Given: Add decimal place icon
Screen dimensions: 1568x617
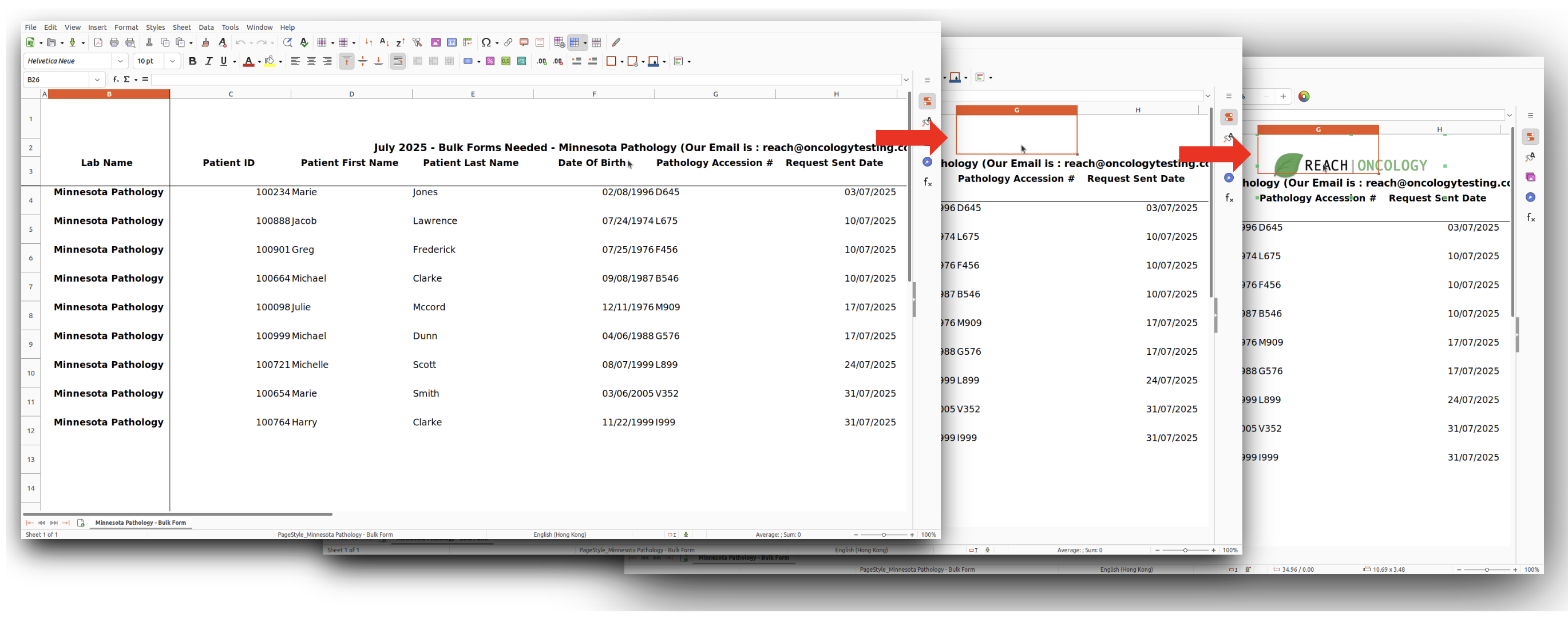Looking at the screenshot, I should 542,61.
